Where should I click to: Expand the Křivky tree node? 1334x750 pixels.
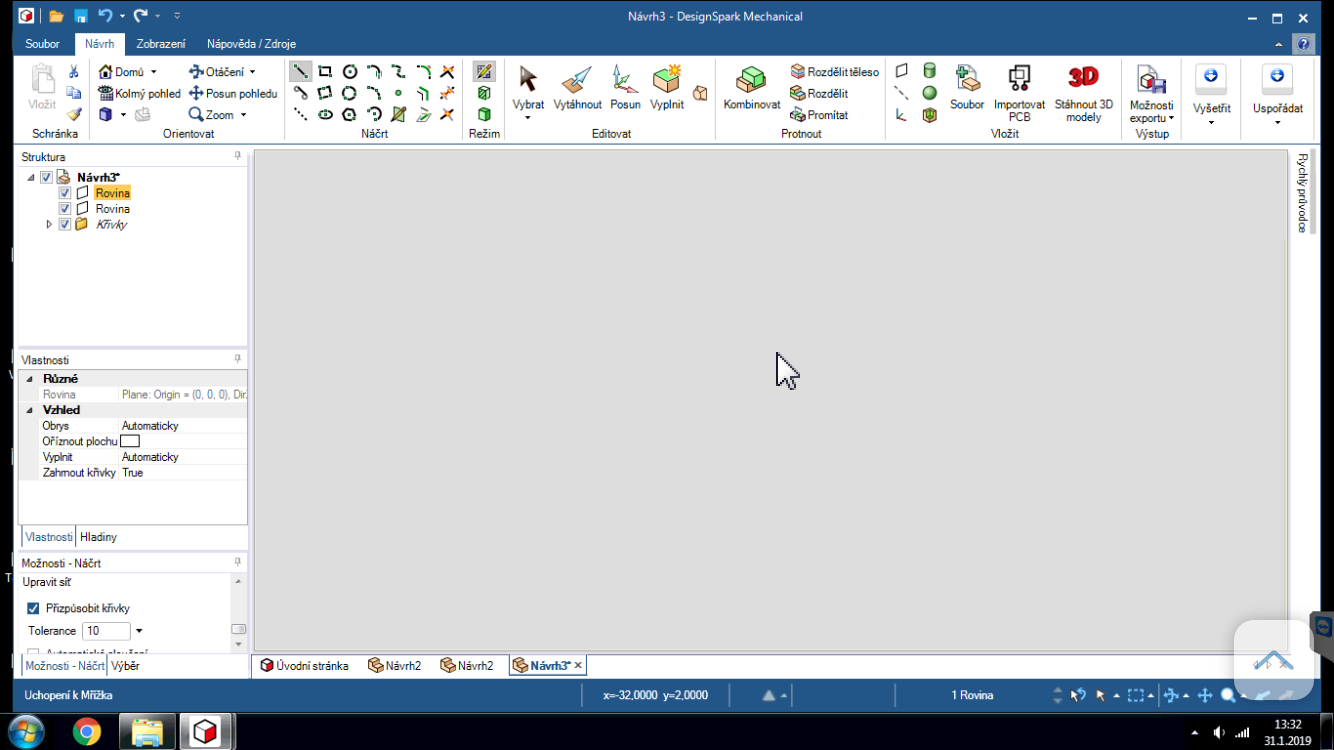[x=49, y=225]
